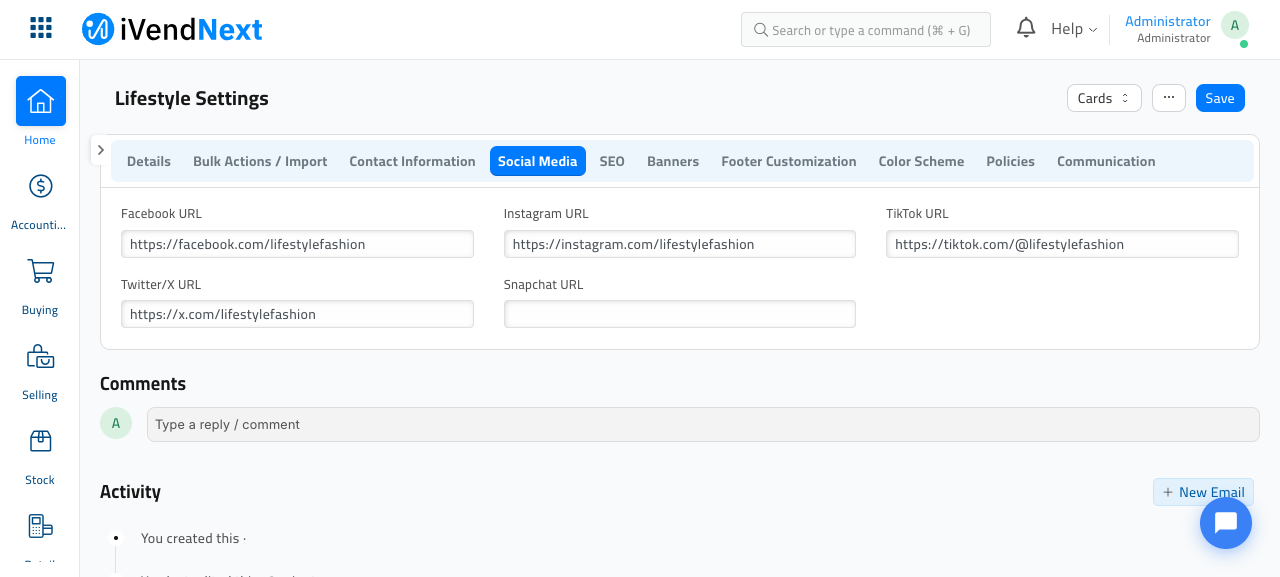The height and width of the screenshot is (577, 1280).
Task: Click the Activity heading
Action: pos(130,492)
